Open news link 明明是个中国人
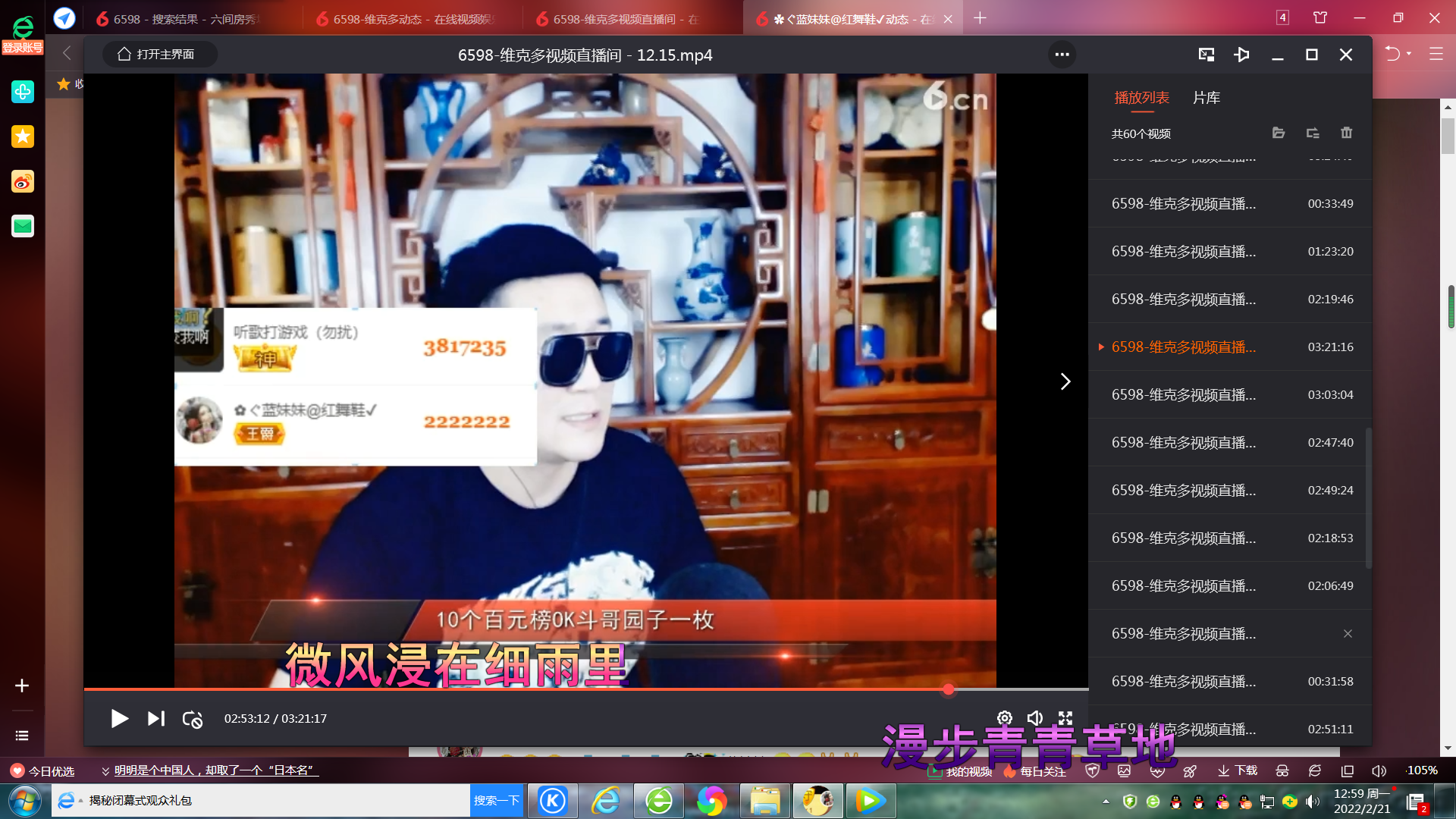 216,770
